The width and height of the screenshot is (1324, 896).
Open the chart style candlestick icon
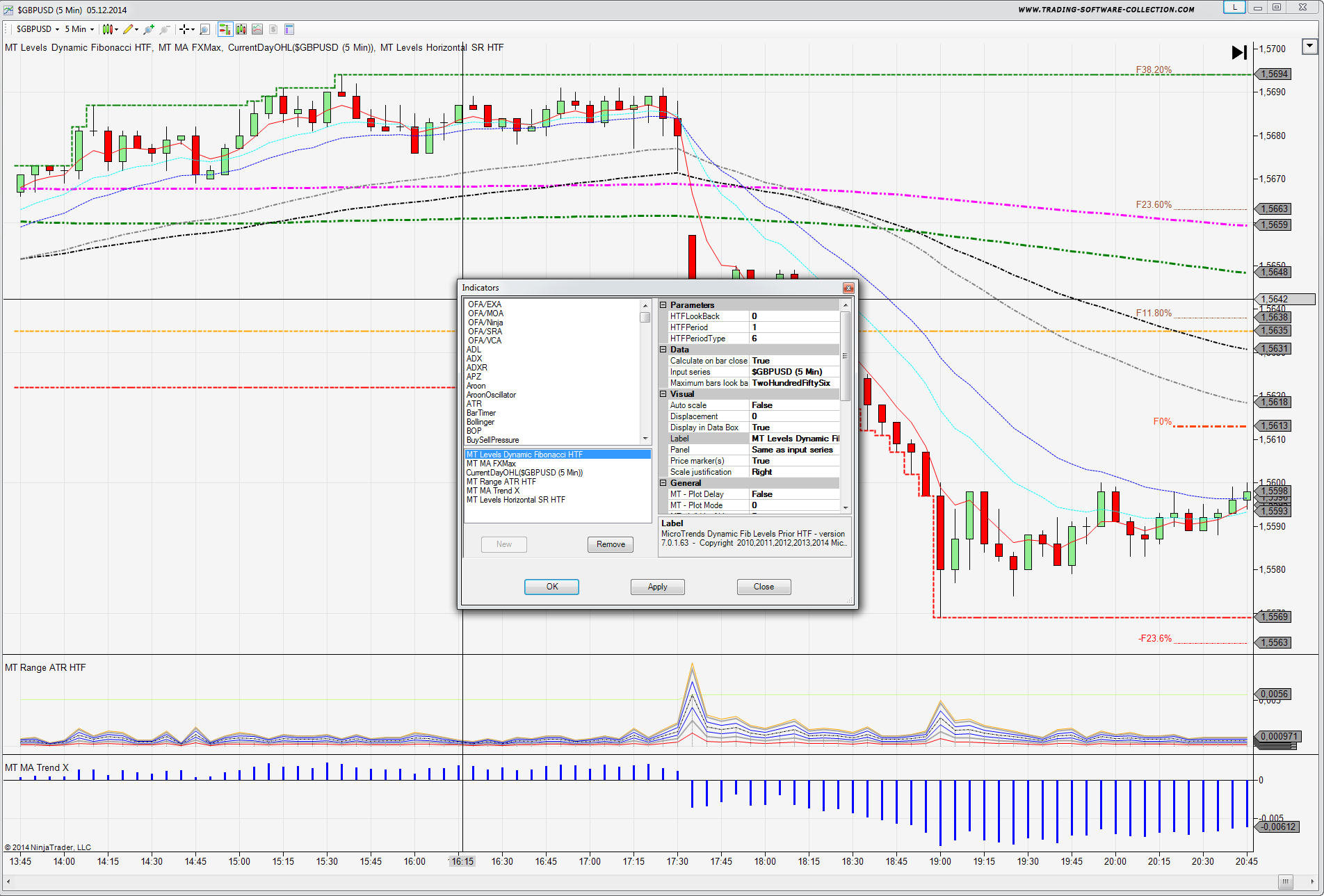coord(106,29)
